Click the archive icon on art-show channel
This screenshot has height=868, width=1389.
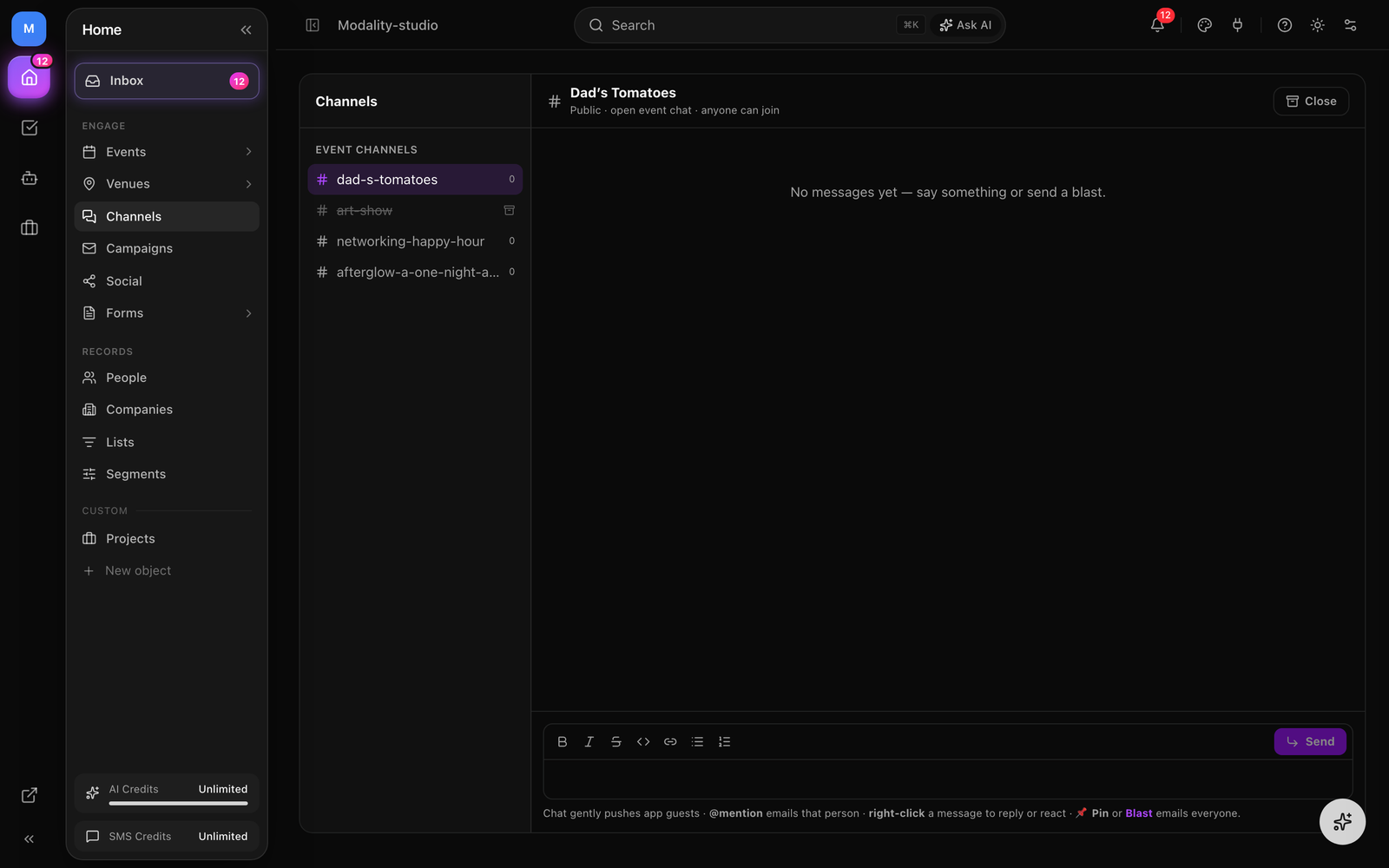pos(510,210)
